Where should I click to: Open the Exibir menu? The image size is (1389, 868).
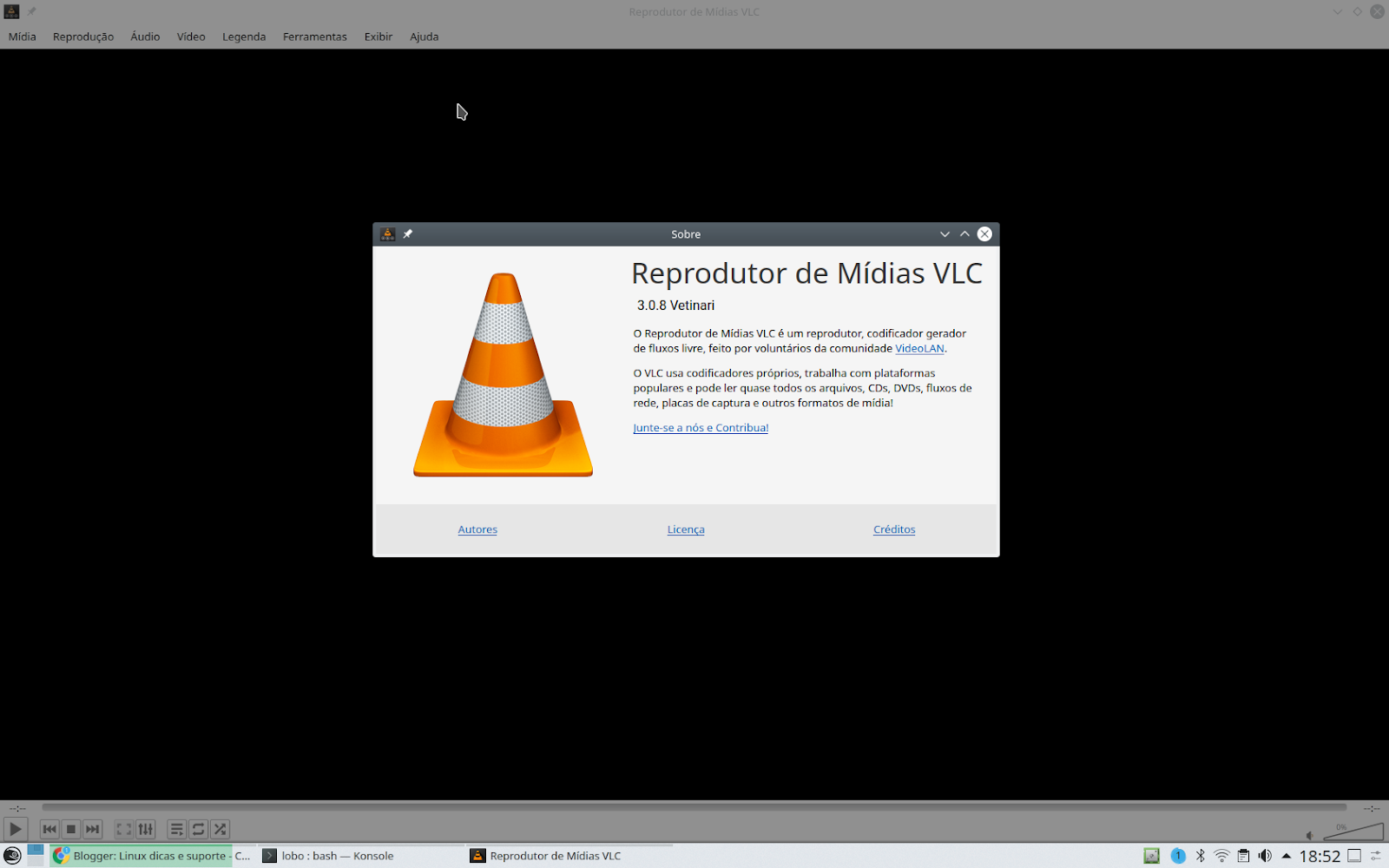pyautogui.click(x=379, y=36)
